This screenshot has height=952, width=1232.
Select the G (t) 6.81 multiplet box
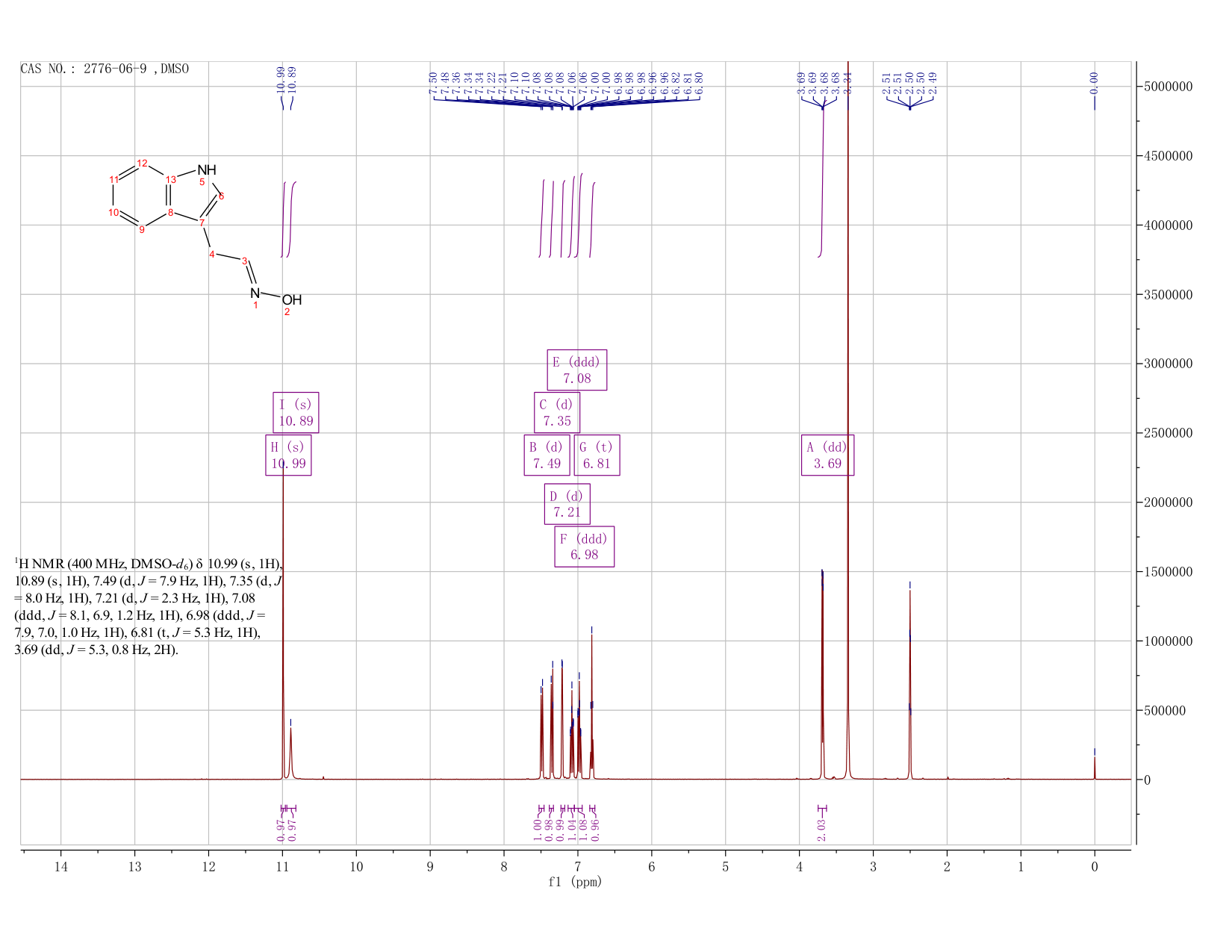[x=597, y=455]
